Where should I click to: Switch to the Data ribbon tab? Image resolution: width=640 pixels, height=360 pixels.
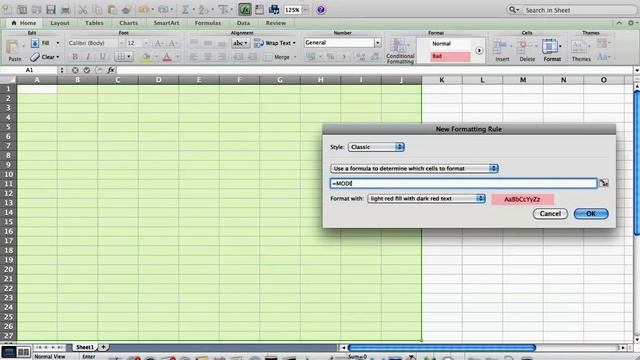(x=243, y=23)
